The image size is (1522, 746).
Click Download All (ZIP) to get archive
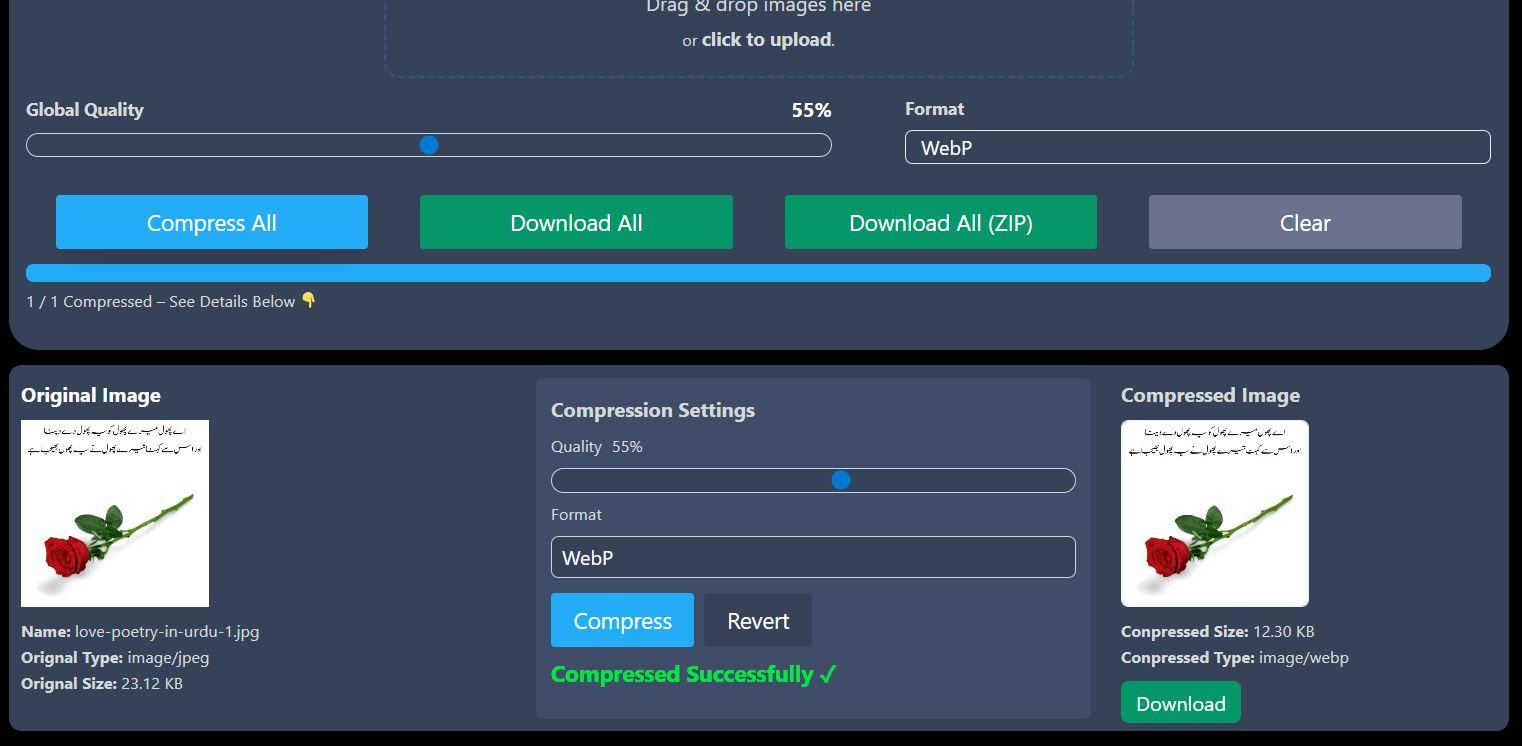[940, 222]
